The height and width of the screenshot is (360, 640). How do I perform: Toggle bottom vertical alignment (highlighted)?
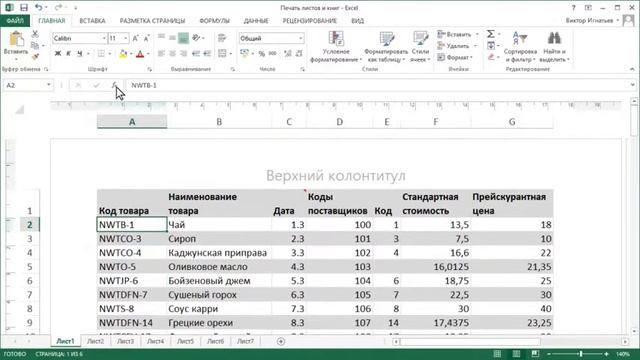[183, 38]
